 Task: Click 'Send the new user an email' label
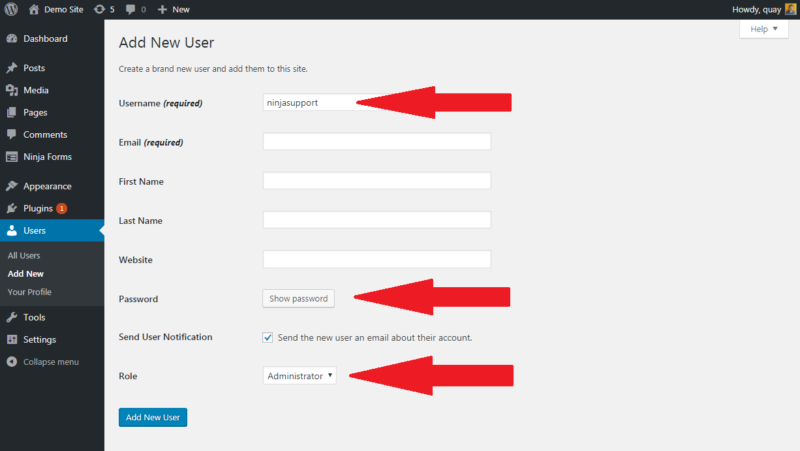pyautogui.click(x=375, y=338)
